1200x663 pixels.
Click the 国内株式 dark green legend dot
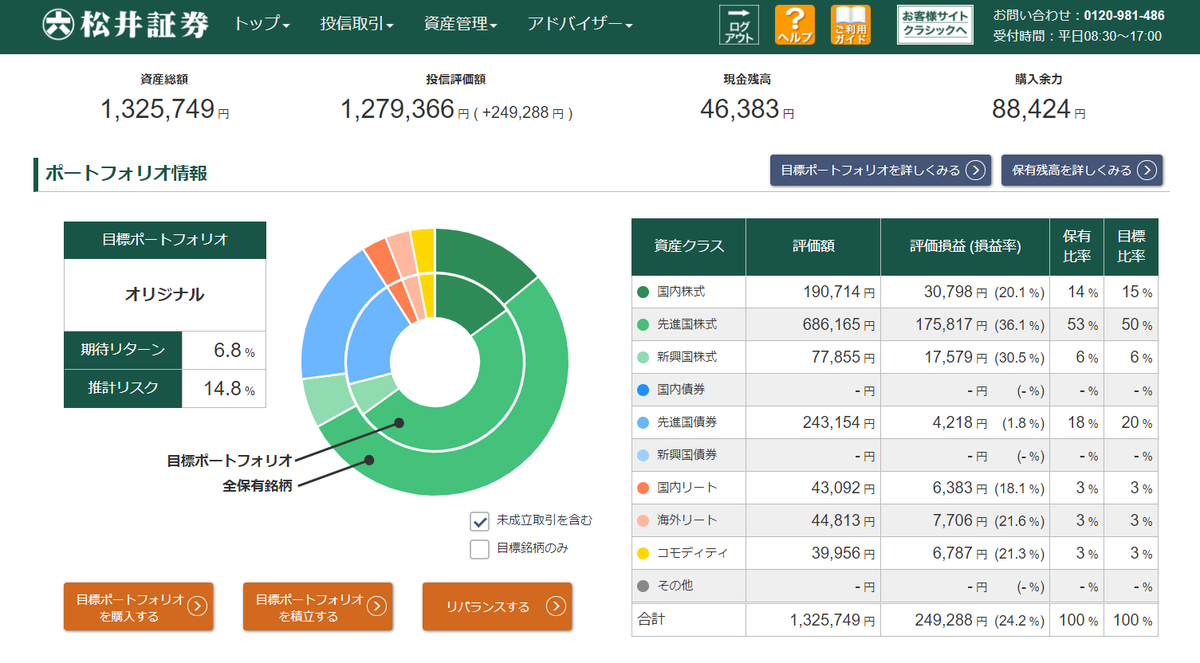(x=643, y=292)
